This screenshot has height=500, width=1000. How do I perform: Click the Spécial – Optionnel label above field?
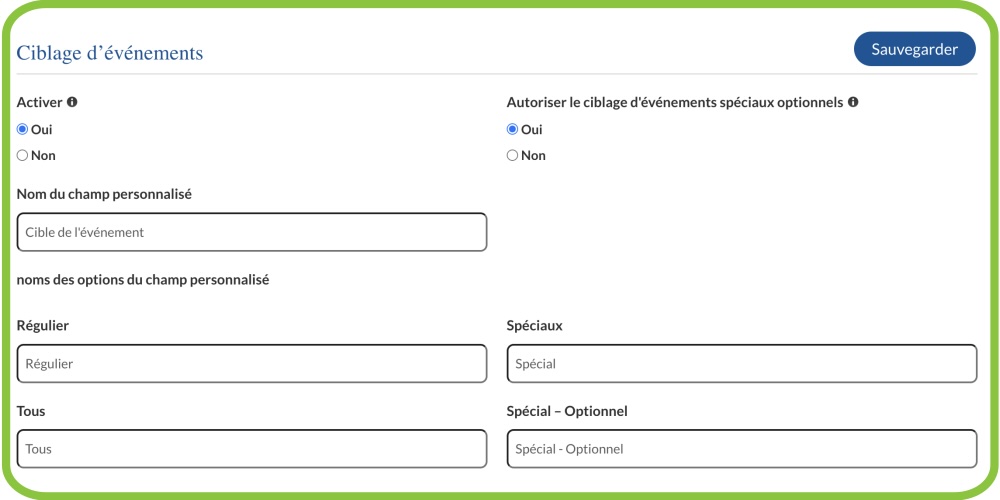(567, 411)
